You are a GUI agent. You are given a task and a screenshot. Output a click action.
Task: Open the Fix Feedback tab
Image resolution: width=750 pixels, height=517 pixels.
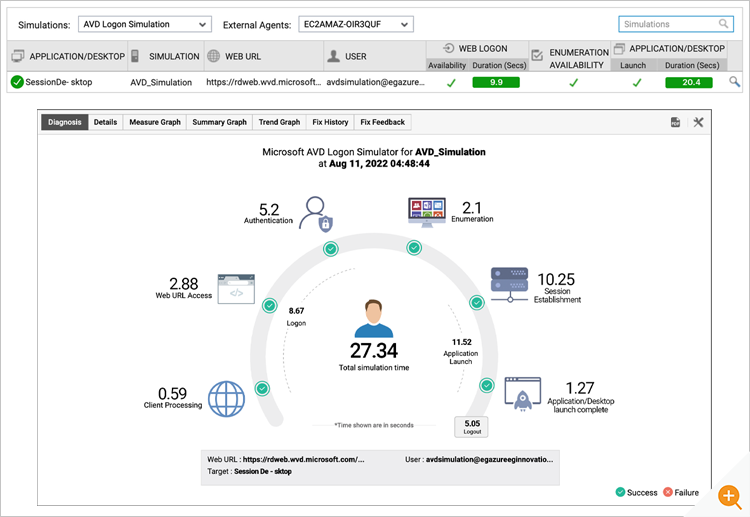[382, 122]
